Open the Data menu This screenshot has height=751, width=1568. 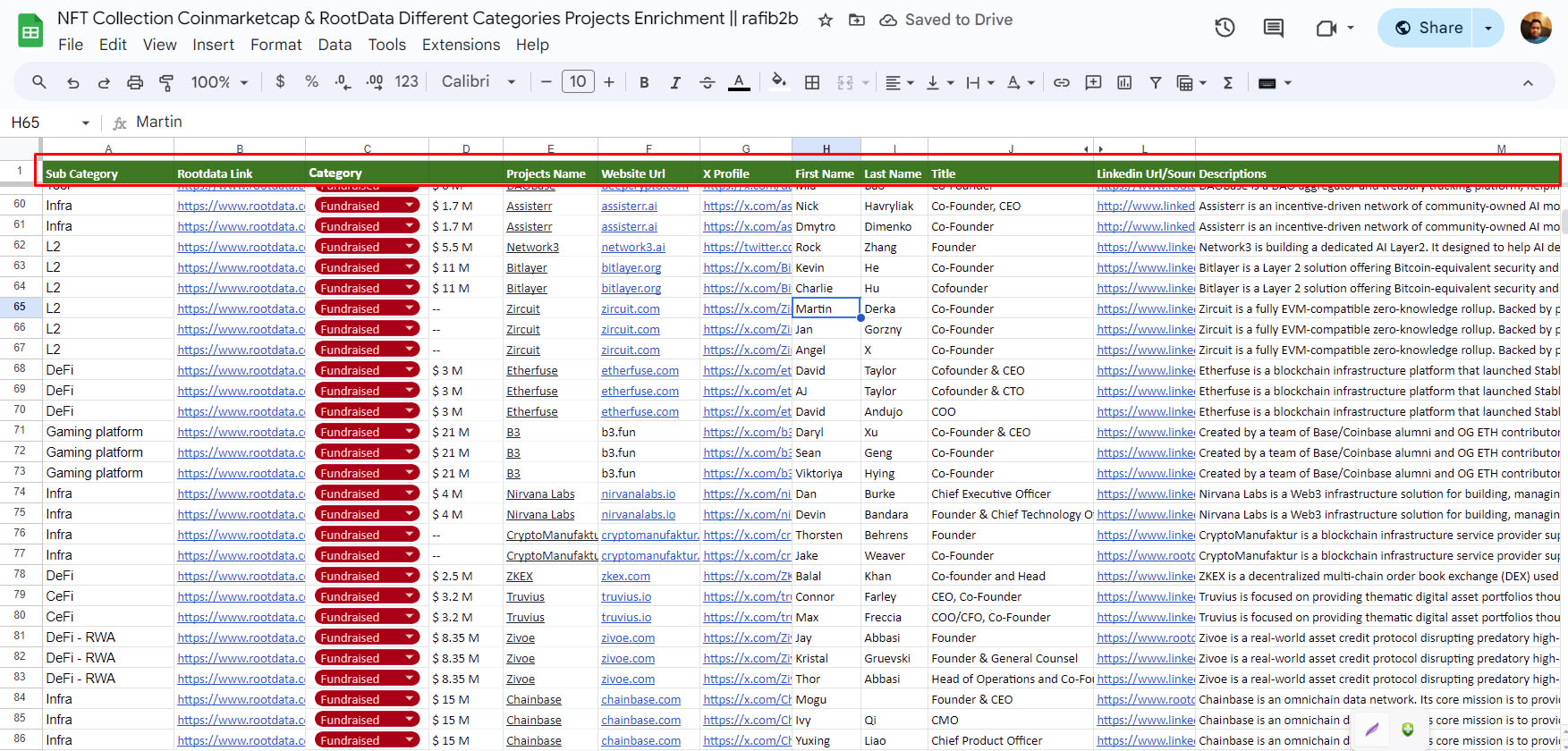[x=335, y=45]
